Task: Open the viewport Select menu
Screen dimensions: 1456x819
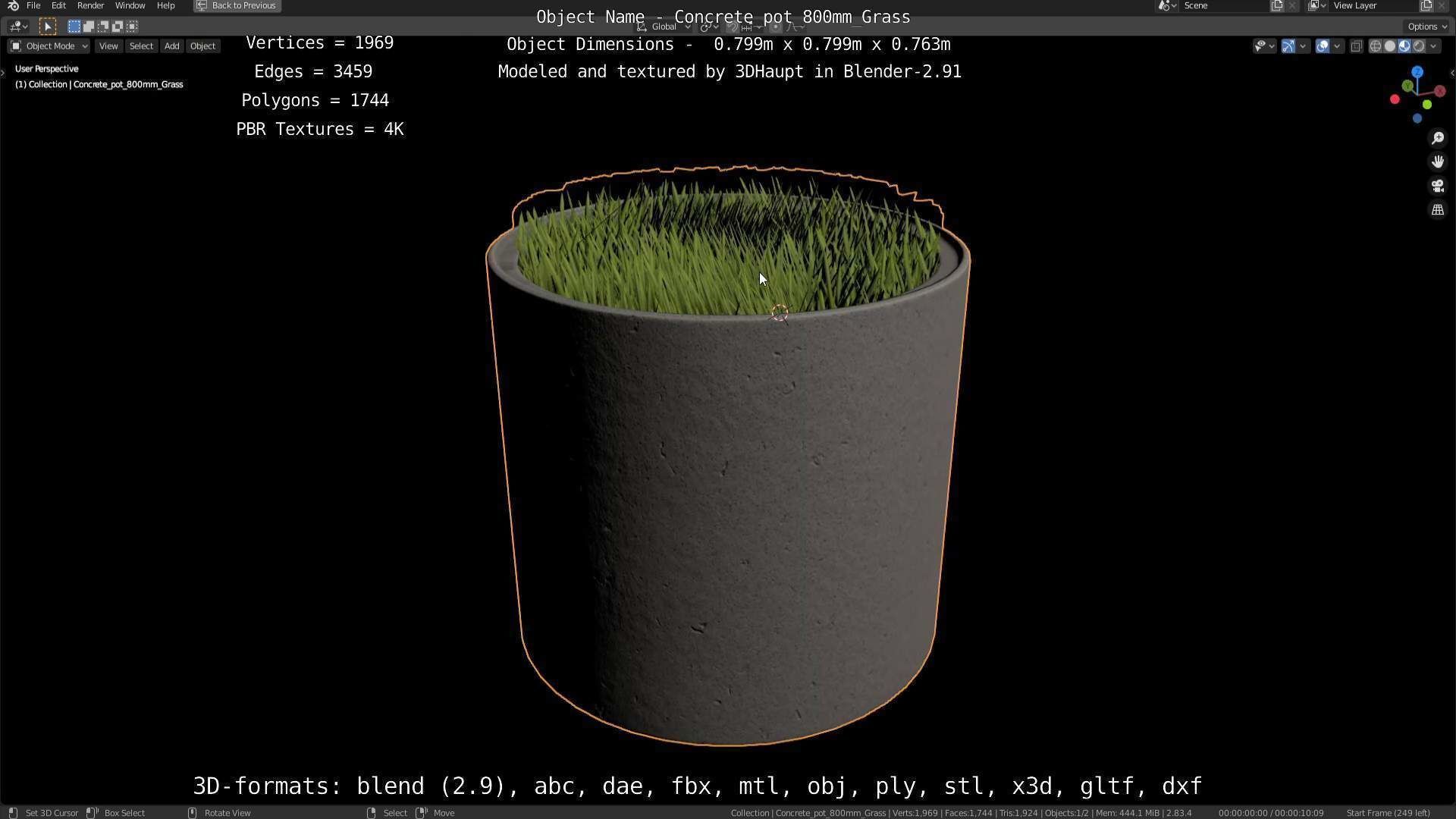Action: (x=141, y=46)
